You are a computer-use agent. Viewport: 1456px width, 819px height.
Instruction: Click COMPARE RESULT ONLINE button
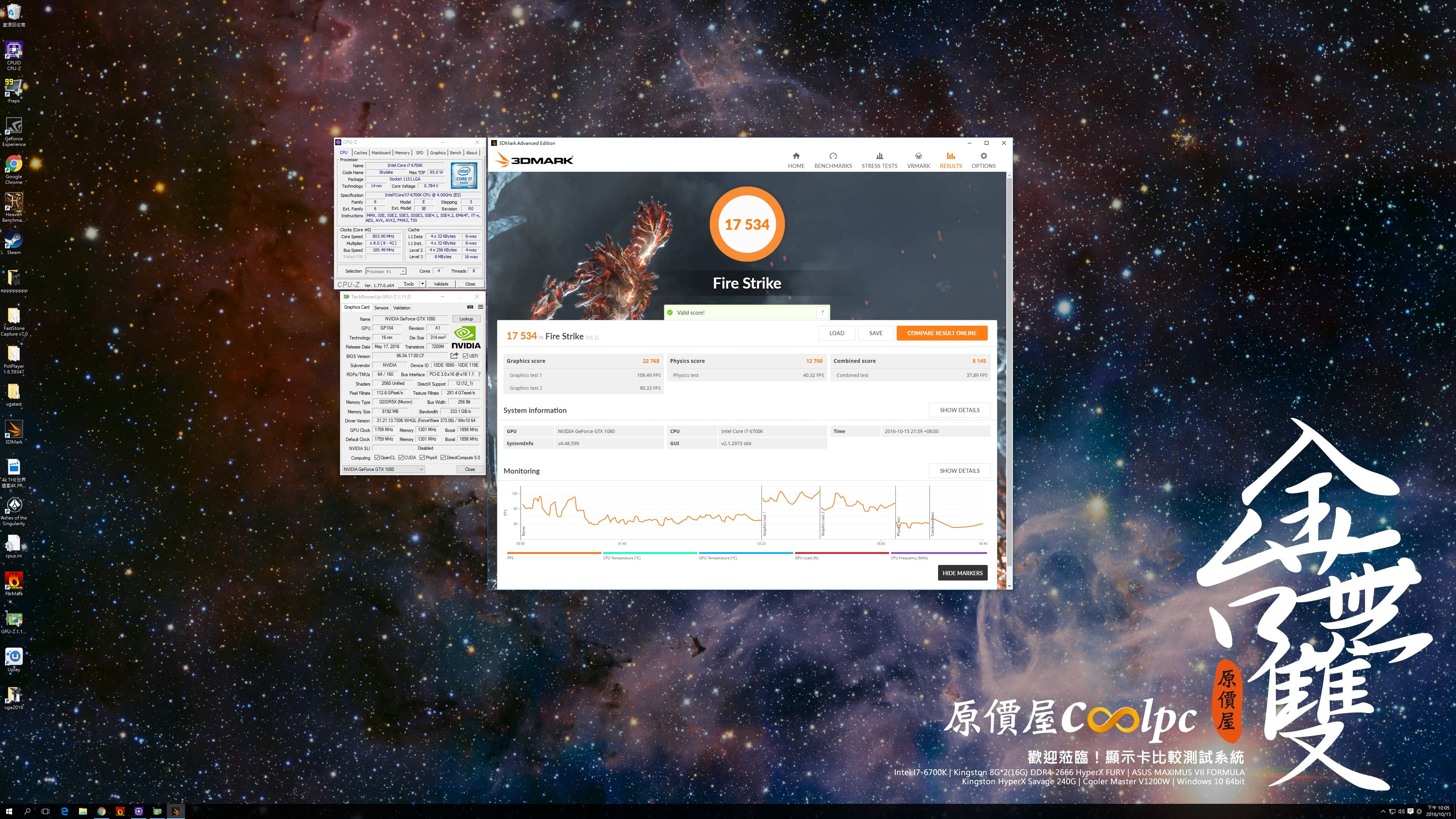pos(941,333)
